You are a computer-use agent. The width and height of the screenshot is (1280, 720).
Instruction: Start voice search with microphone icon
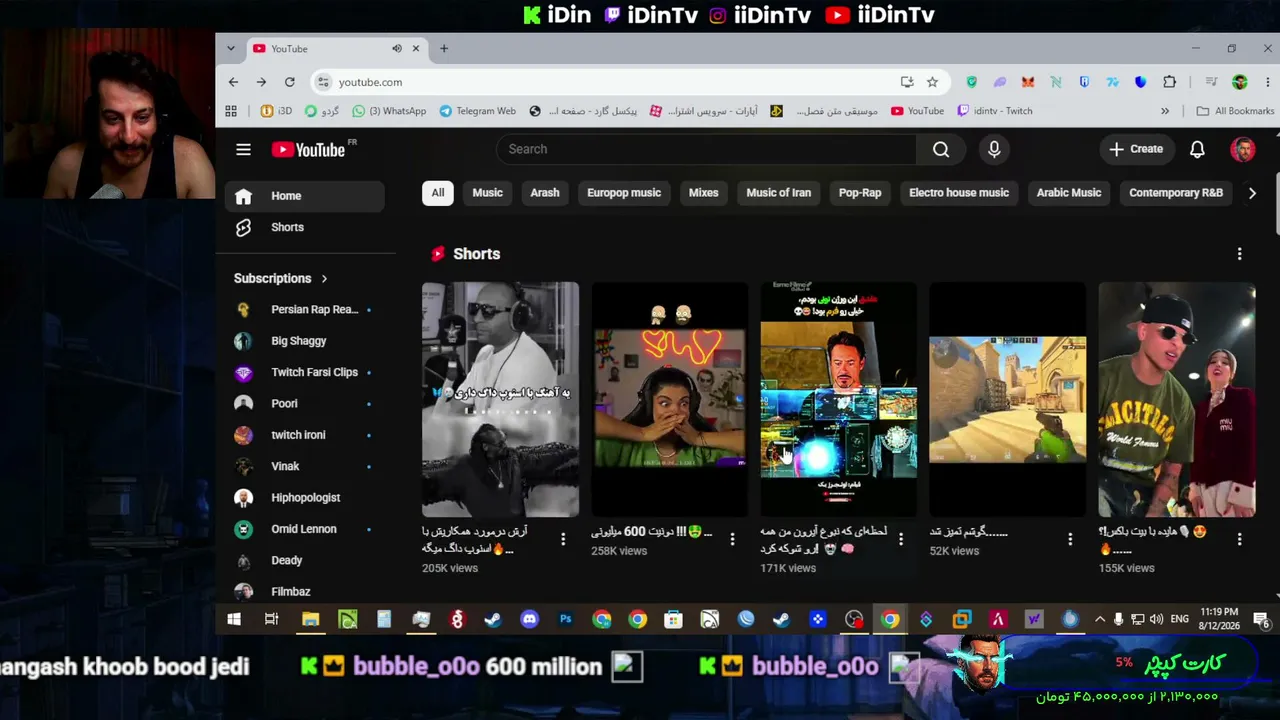point(994,149)
